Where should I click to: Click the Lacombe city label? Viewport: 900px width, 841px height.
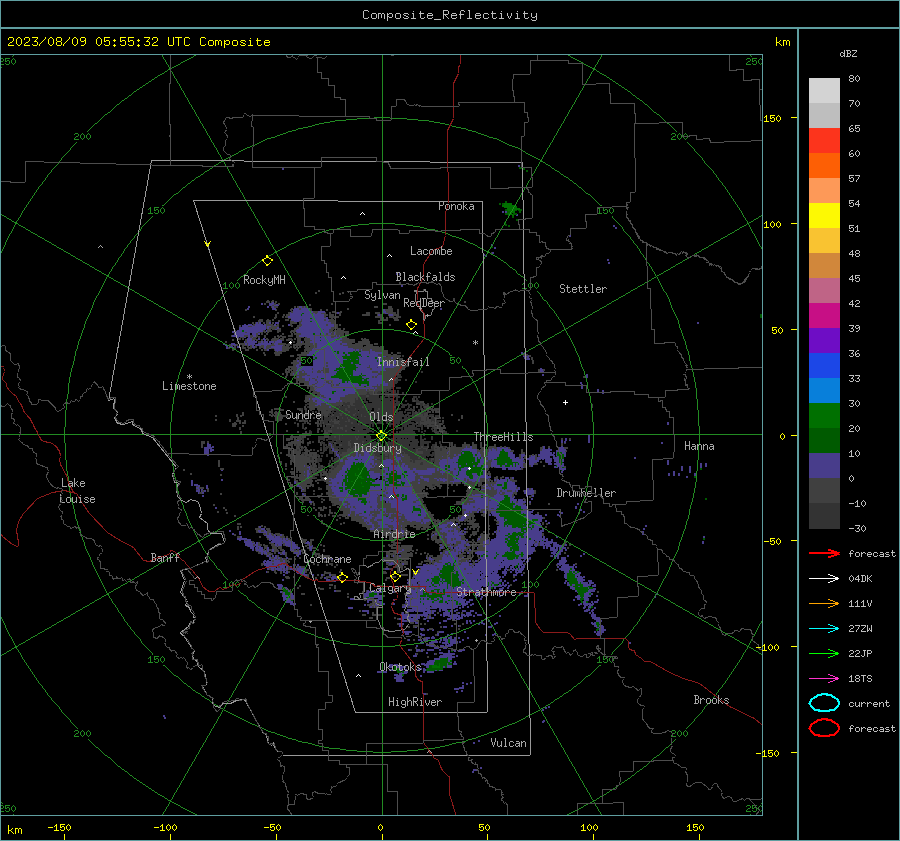click(x=431, y=251)
